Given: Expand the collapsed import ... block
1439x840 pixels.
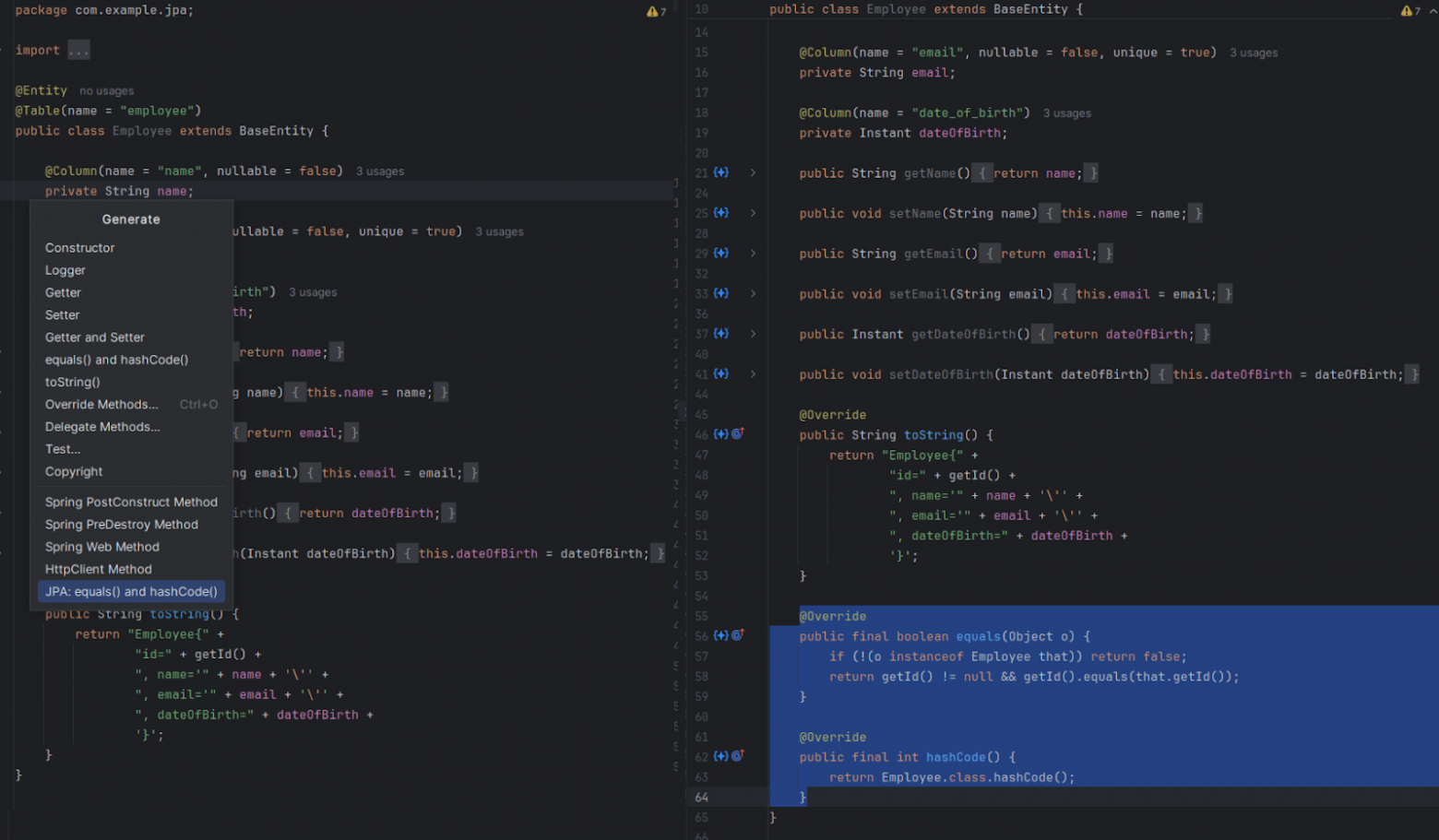Looking at the screenshot, I should coord(78,50).
